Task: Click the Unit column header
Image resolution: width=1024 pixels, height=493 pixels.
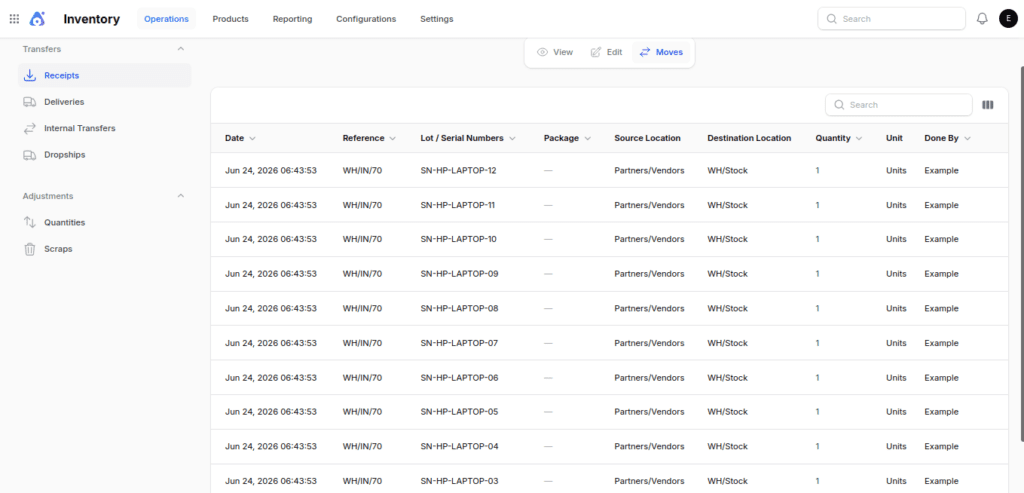Action: point(893,138)
